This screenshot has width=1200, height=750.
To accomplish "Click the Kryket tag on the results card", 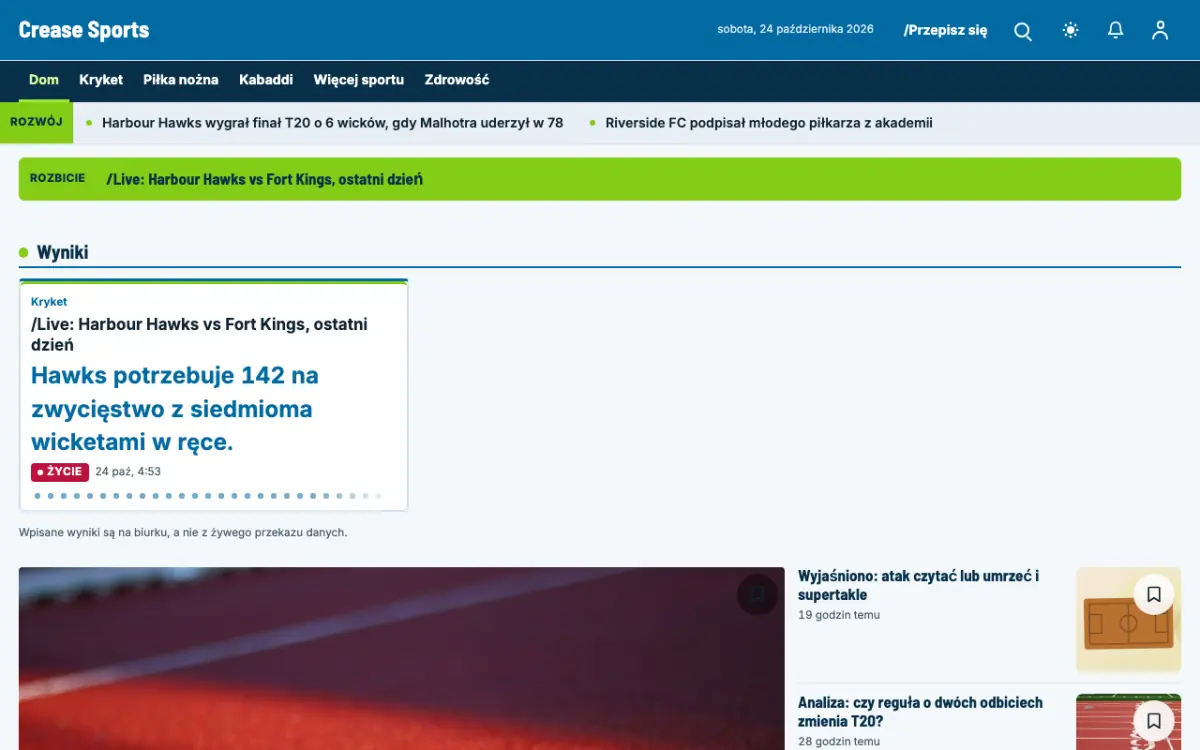I will pos(49,301).
